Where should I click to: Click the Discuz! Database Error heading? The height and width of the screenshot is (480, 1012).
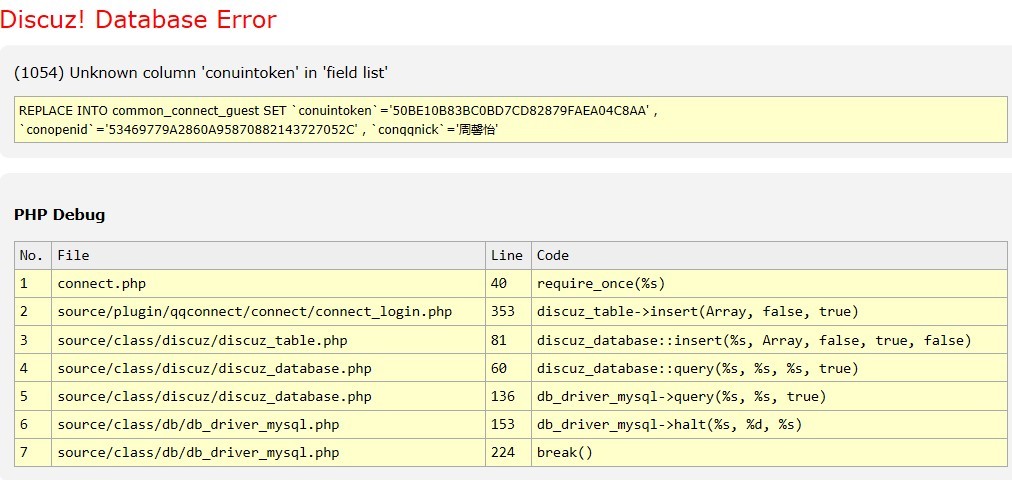(138, 19)
